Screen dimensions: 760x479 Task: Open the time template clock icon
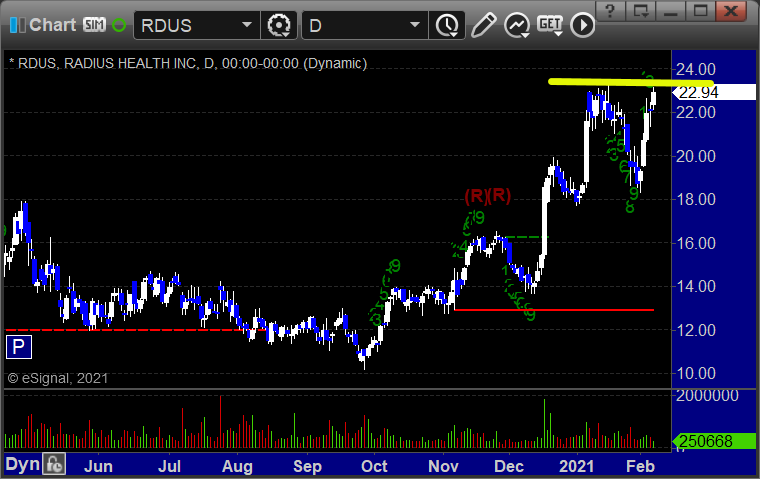coord(446,25)
